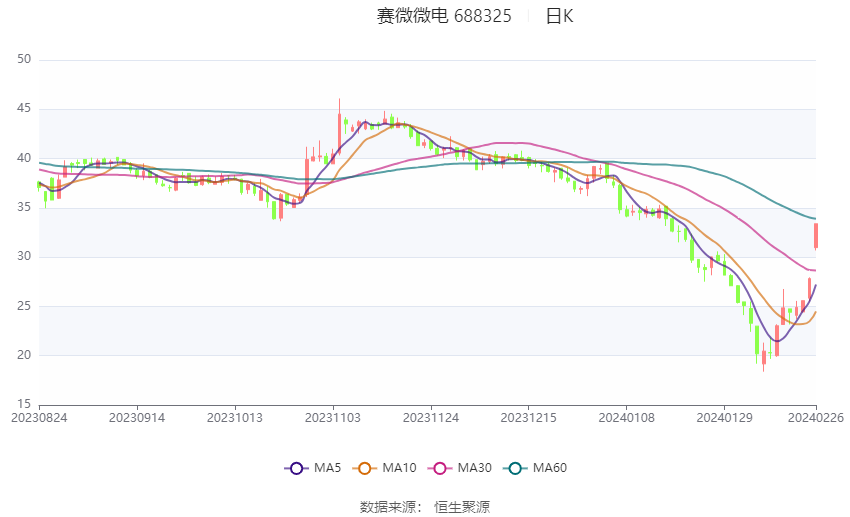
Task: Click the 20240226 date axis label
Action: 816,418
